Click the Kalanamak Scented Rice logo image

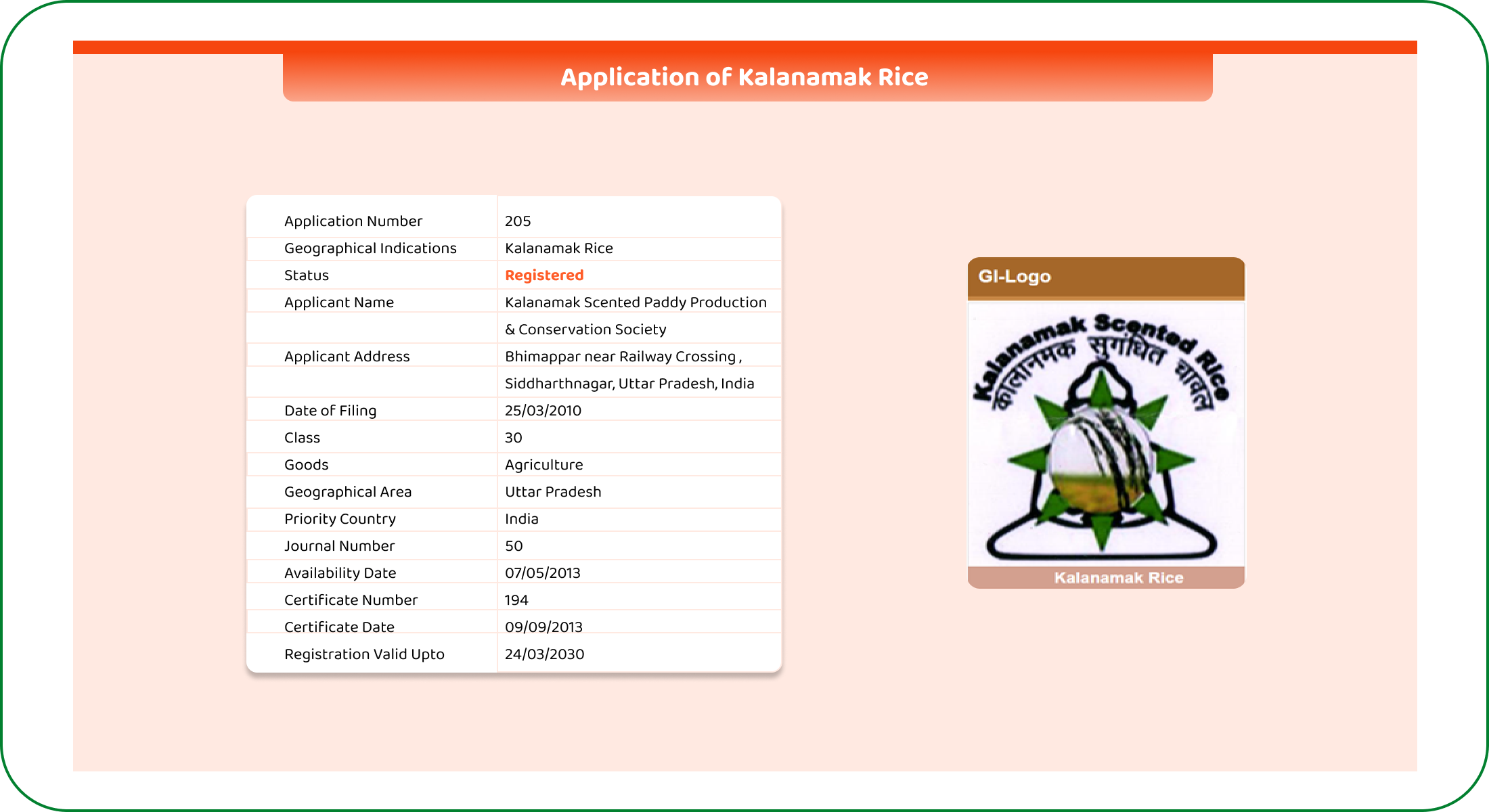[1106, 434]
